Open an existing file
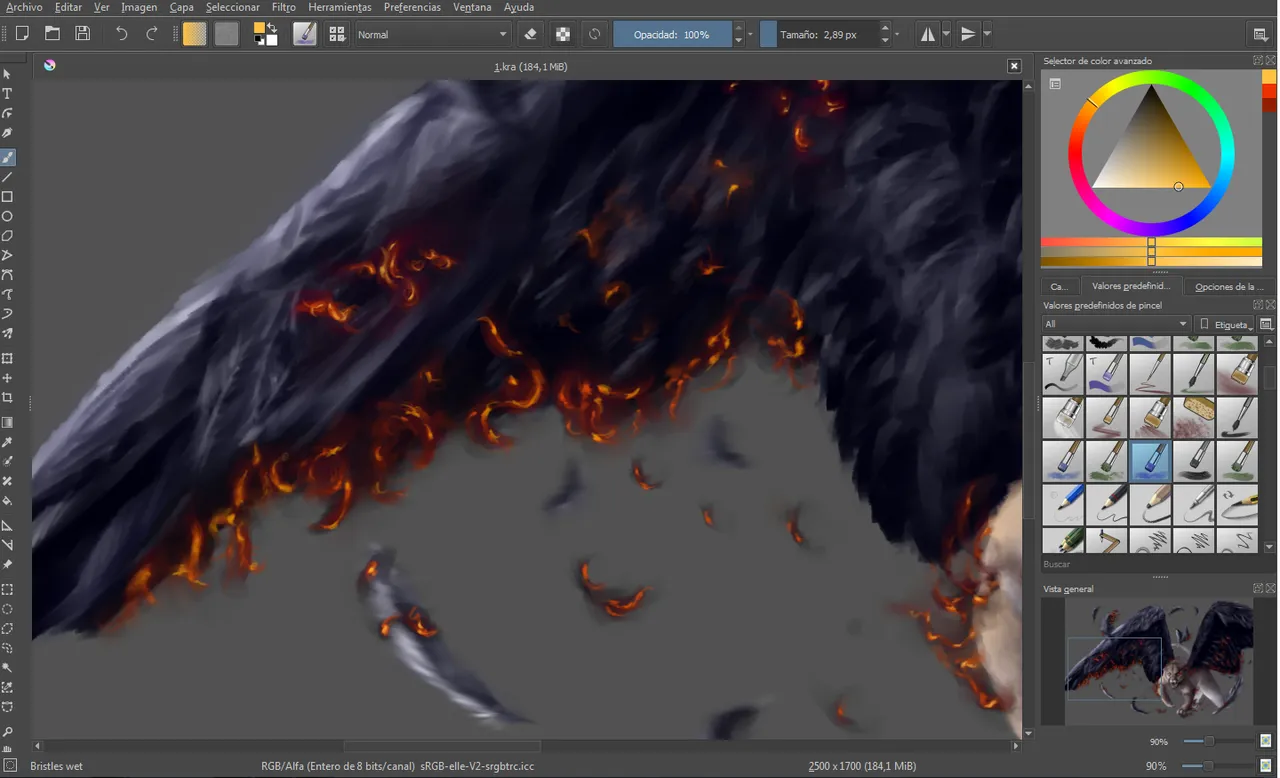The height and width of the screenshot is (778, 1280). pos(52,34)
